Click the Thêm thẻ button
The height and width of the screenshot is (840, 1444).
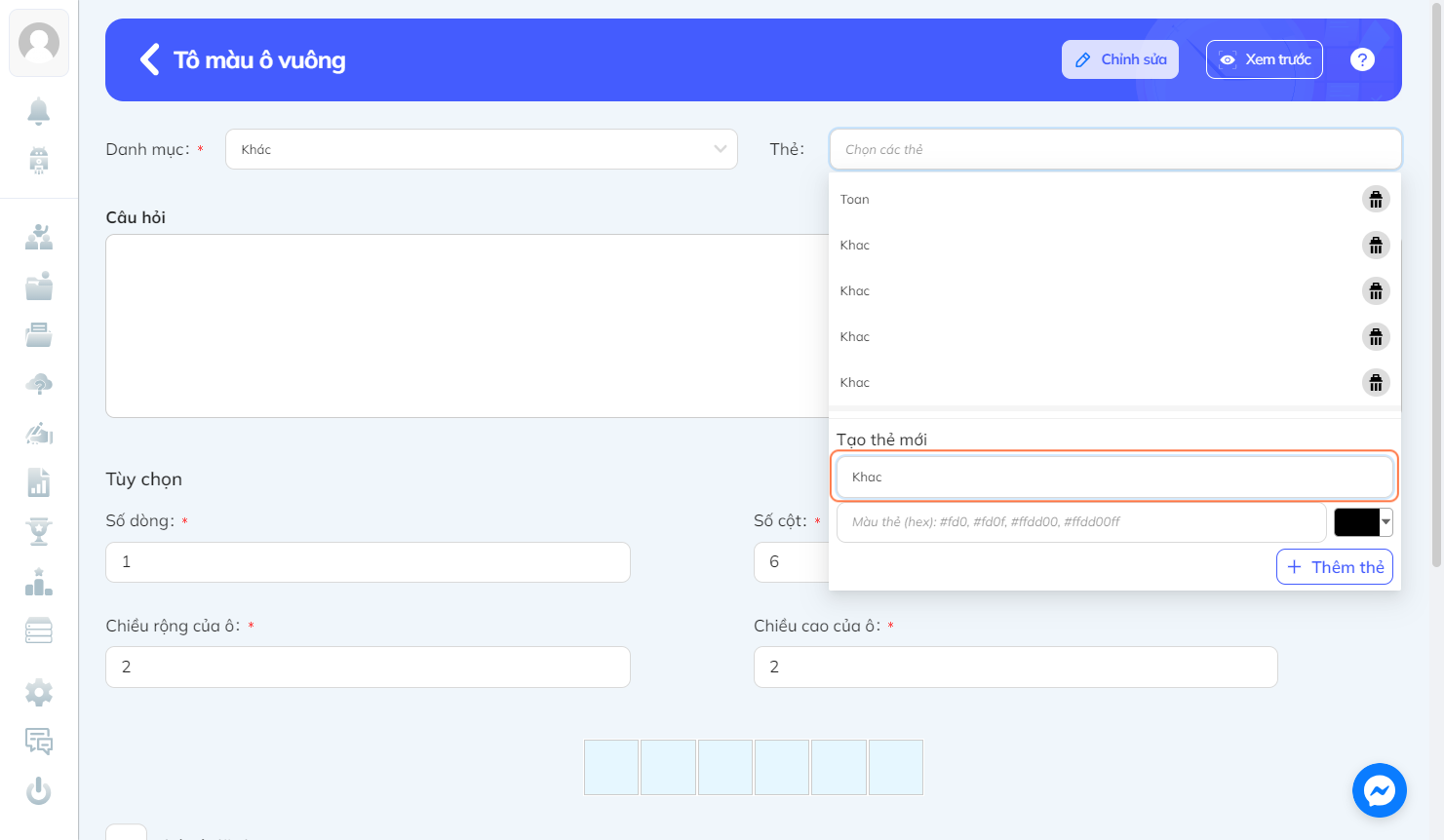[1335, 567]
